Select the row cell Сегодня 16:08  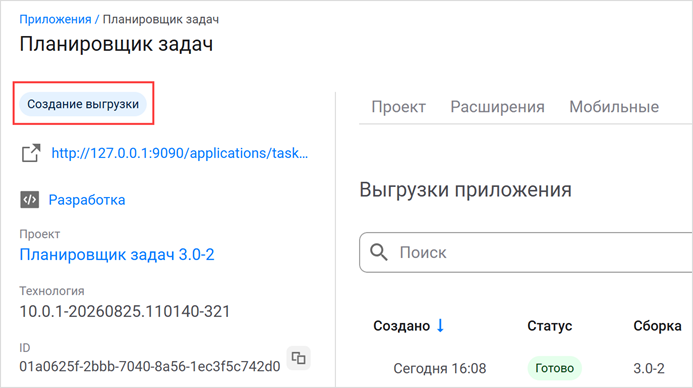click(x=440, y=368)
